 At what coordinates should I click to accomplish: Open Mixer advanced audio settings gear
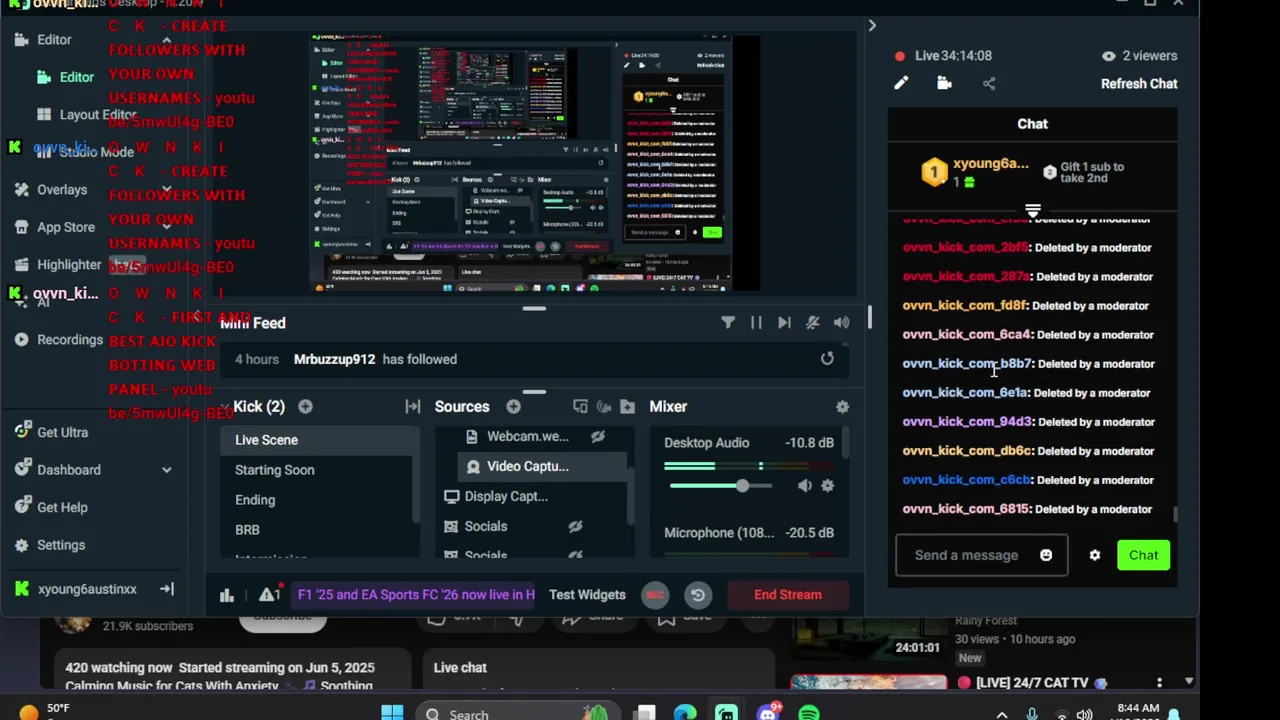[x=842, y=407]
